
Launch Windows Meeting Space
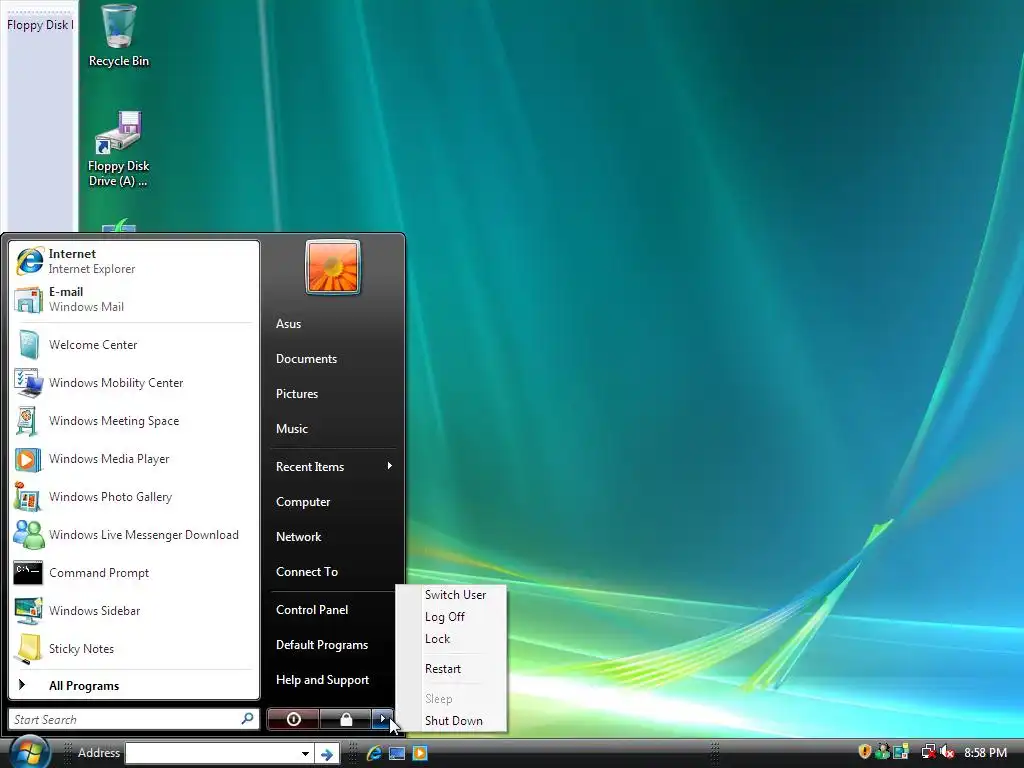coord(133,421)
